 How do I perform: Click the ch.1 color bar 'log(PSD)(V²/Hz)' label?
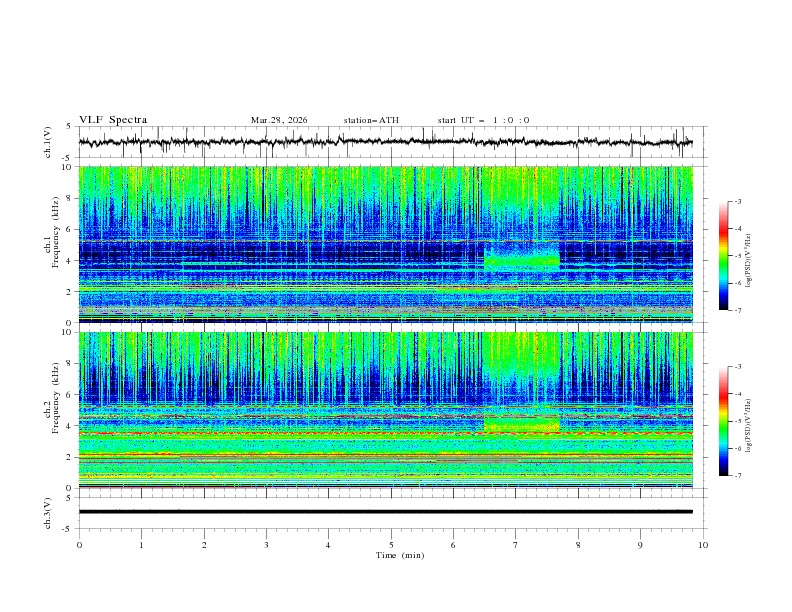[749, 261]
